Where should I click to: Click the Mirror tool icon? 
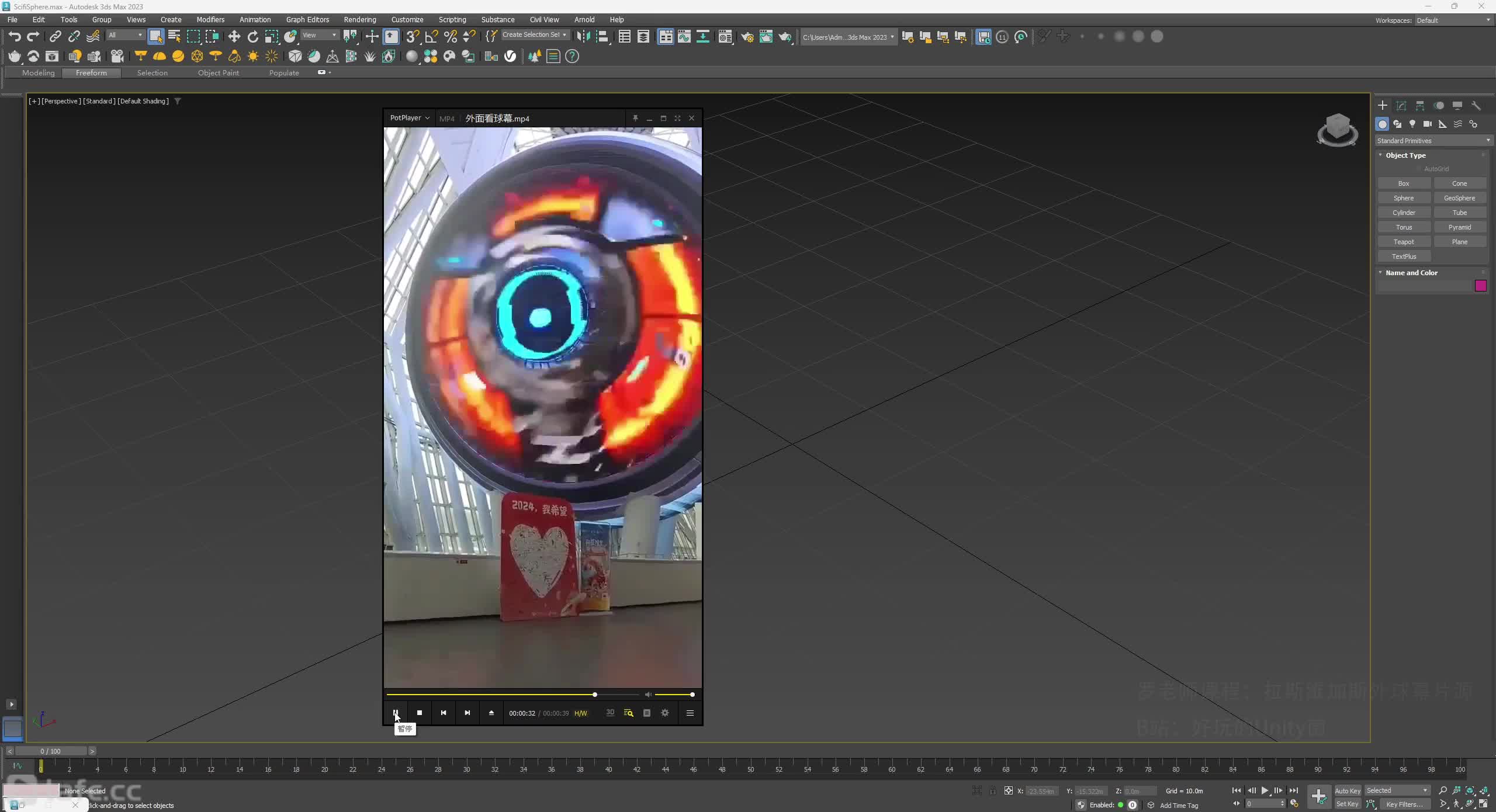click(583, 37)
